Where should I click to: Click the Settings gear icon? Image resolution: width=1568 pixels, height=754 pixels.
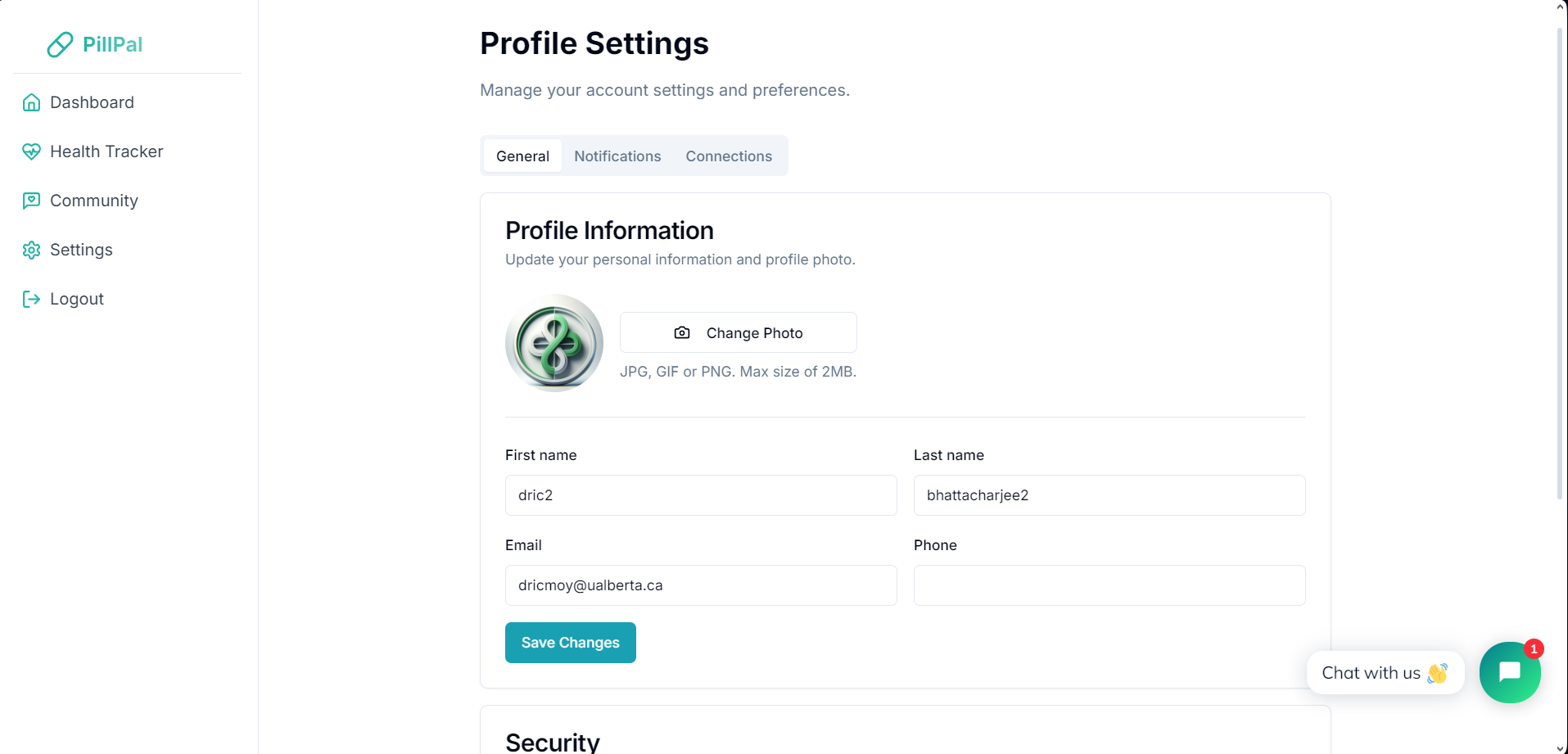click(31, 250)
